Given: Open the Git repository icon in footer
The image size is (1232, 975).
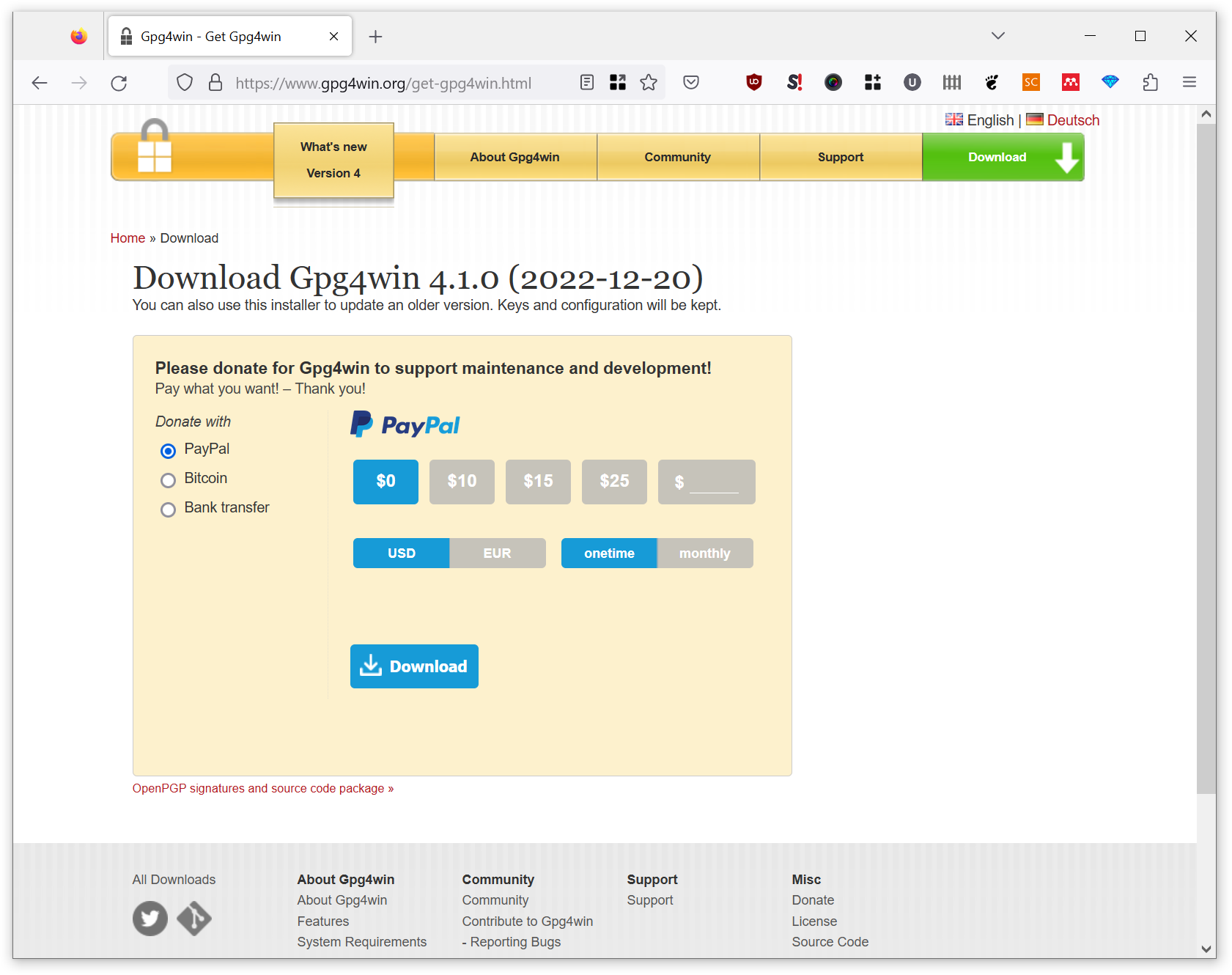Looking at the screenshot, I should [x=194, y=919].
